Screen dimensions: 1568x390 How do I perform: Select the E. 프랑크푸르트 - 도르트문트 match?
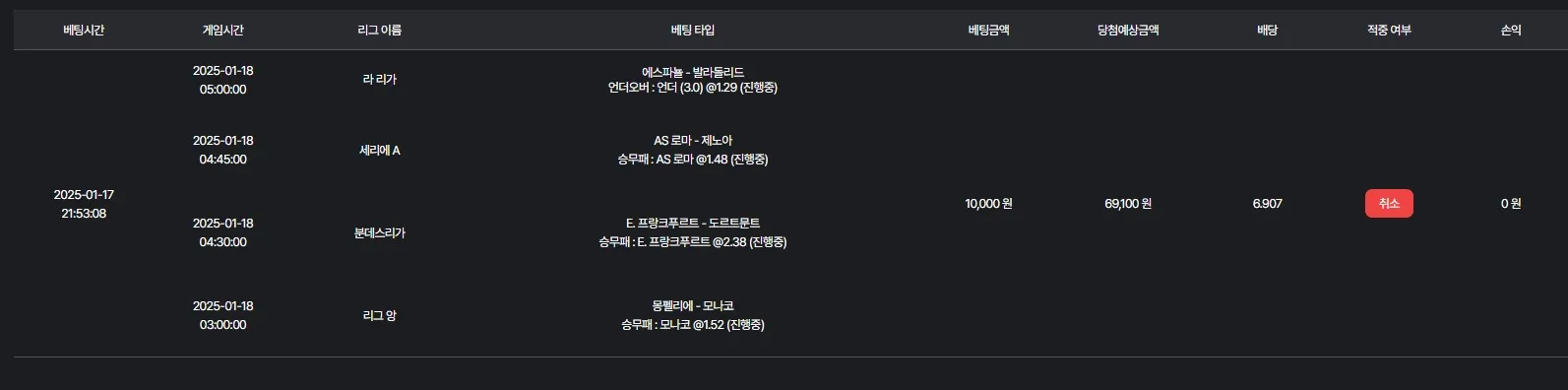click(x=693, y=224)
